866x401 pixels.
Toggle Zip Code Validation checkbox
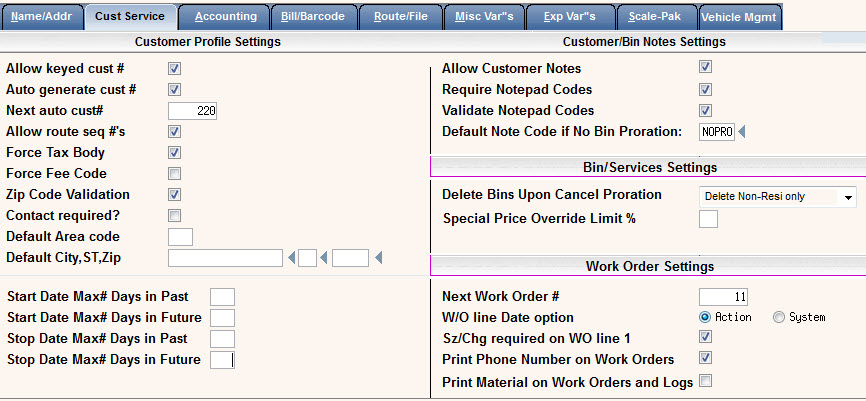pos(175,194)
